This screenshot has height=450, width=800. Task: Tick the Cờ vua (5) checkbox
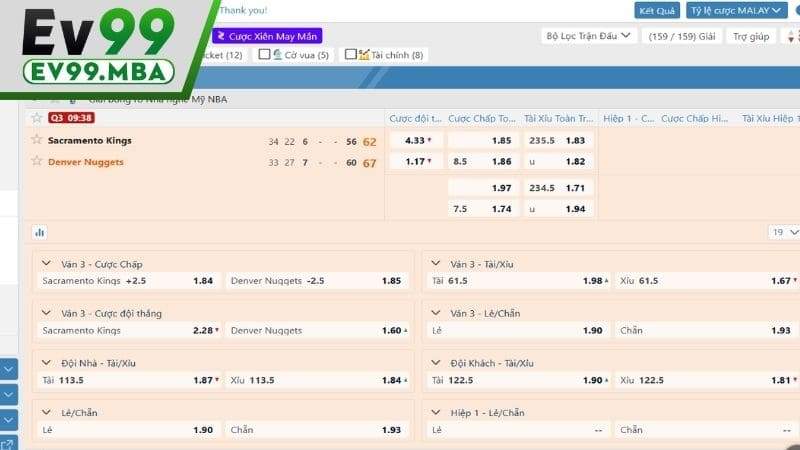tap(264, 55)
